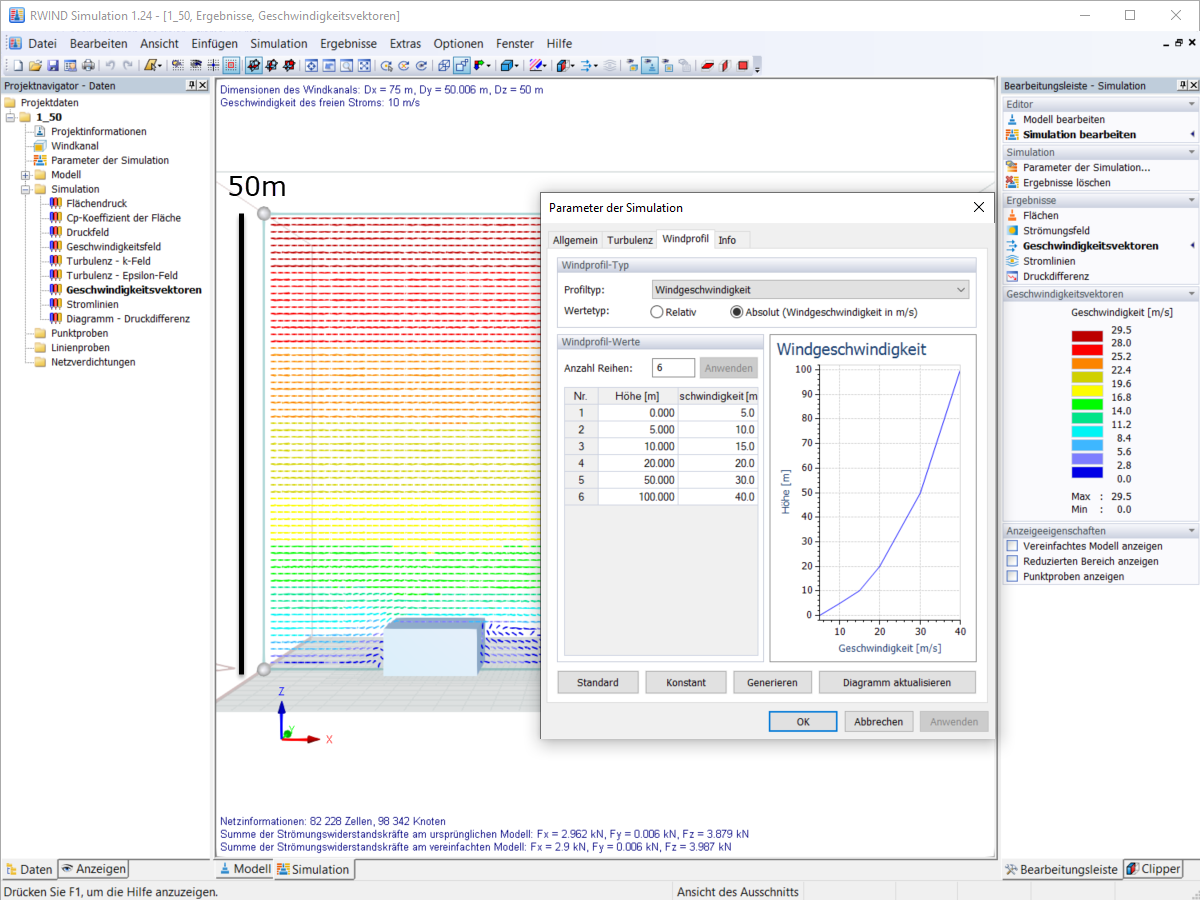1200x900 pixels.
Task: Click the Ergebnisse löschen icon
Action: (1012, 183)
